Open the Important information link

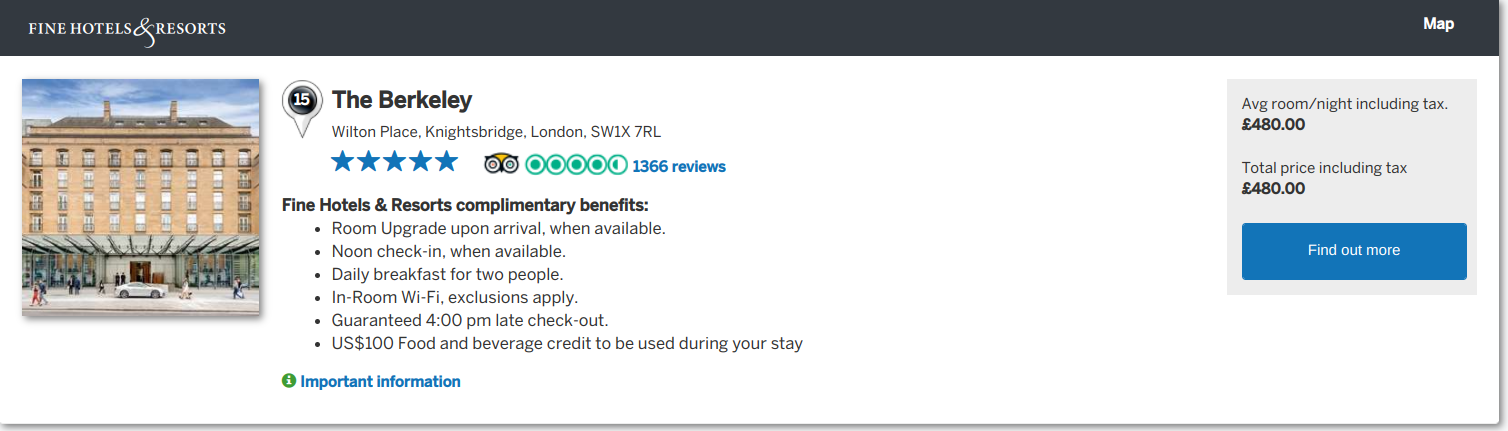click(380, 381)
